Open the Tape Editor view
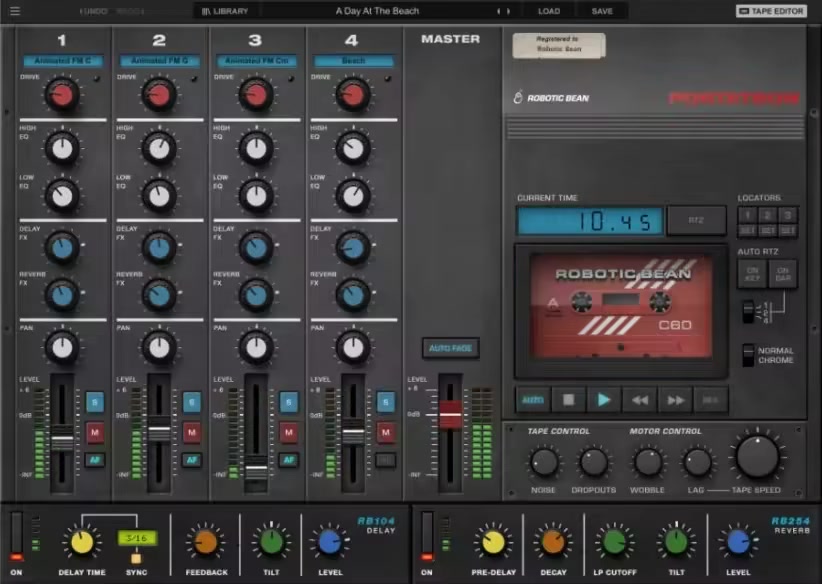 point(771,11)
